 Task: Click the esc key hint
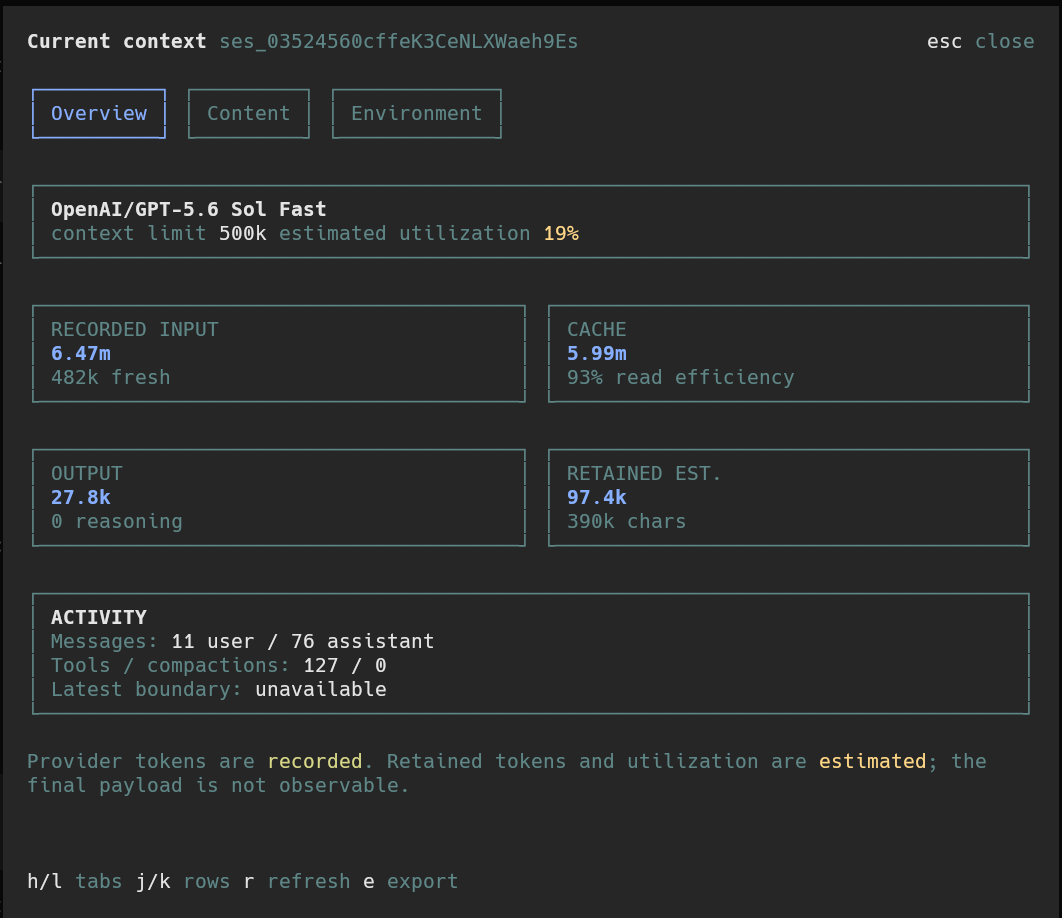click(x=944, y=41)
